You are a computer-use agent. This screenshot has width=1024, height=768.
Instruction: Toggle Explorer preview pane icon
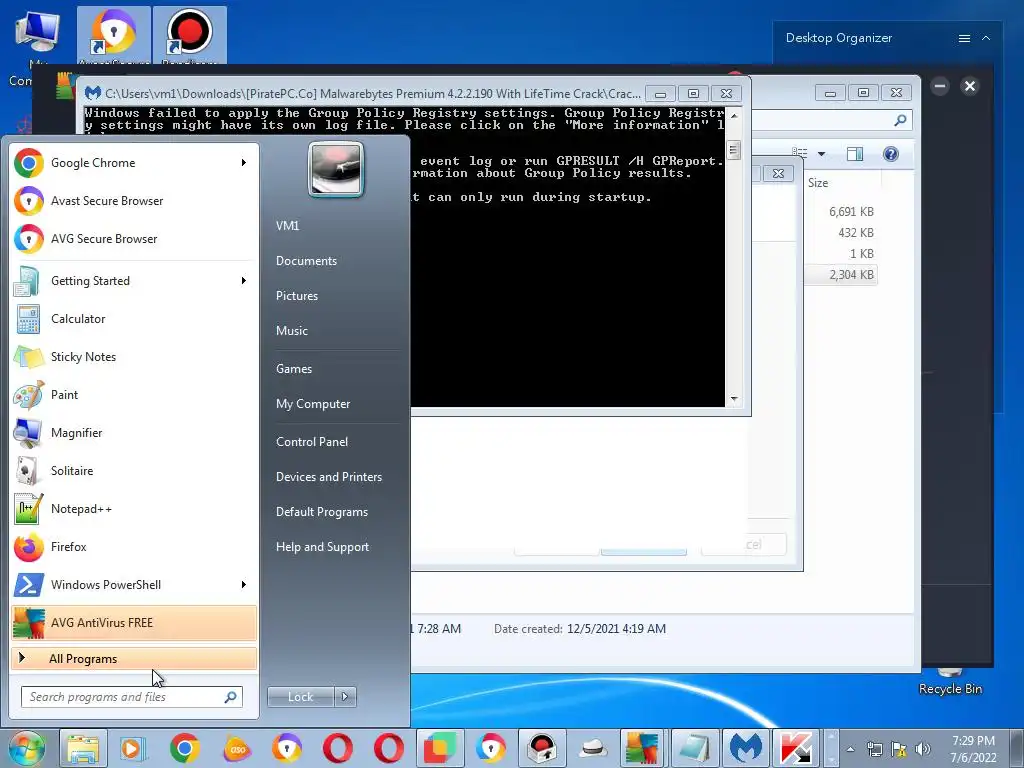855,154
